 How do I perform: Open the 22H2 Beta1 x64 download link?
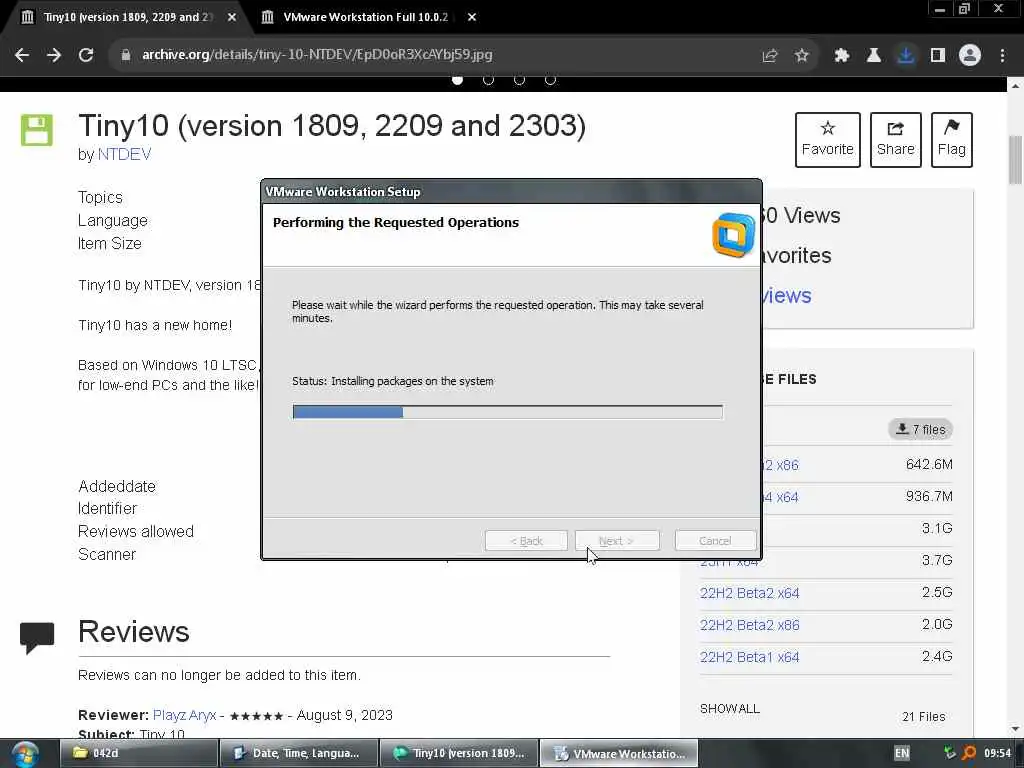click(750, 657)
